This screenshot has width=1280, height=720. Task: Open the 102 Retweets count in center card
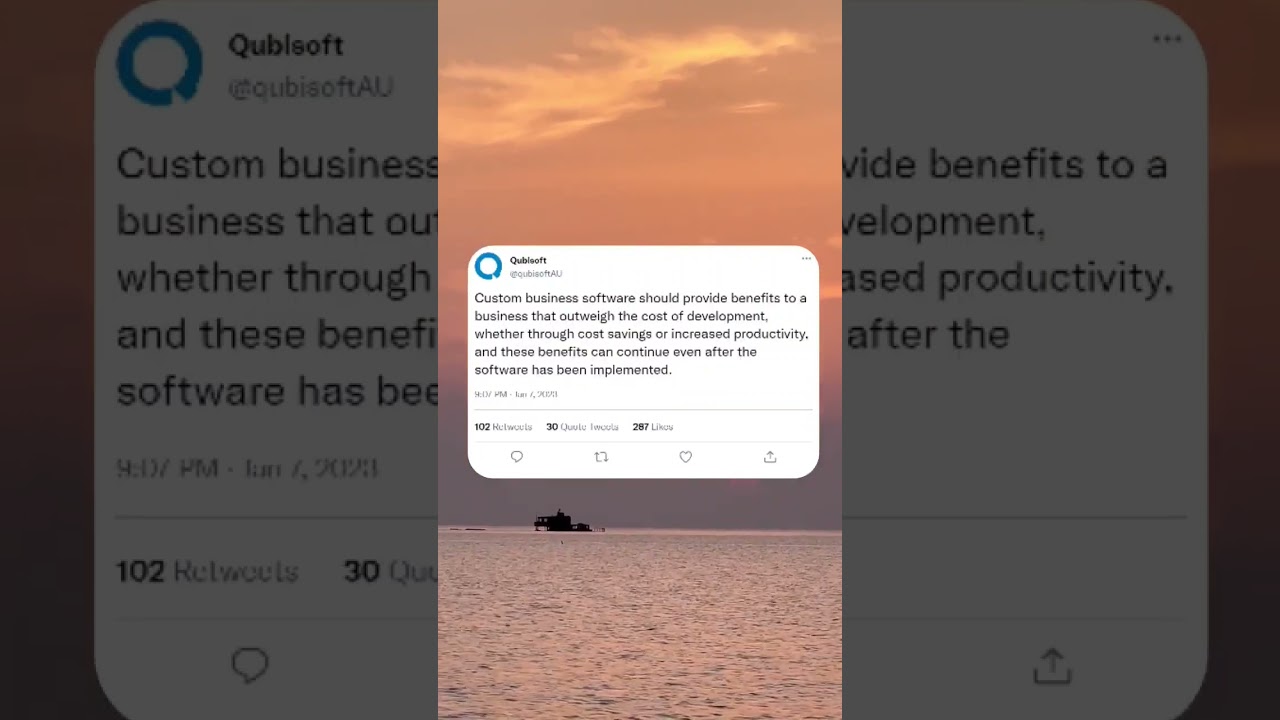click(x=503, y=427)
